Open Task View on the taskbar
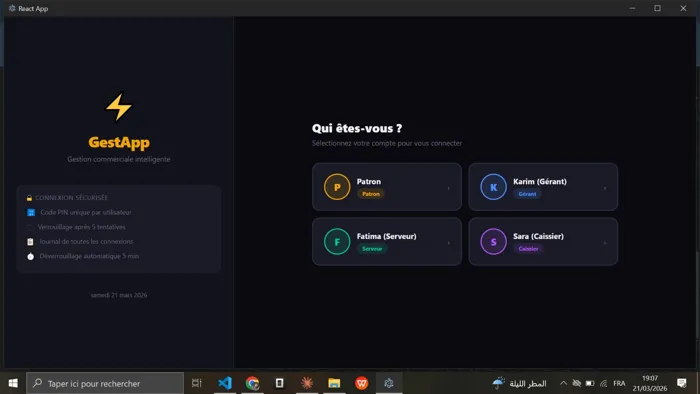The image size is (700, 394). coord(196,383)
